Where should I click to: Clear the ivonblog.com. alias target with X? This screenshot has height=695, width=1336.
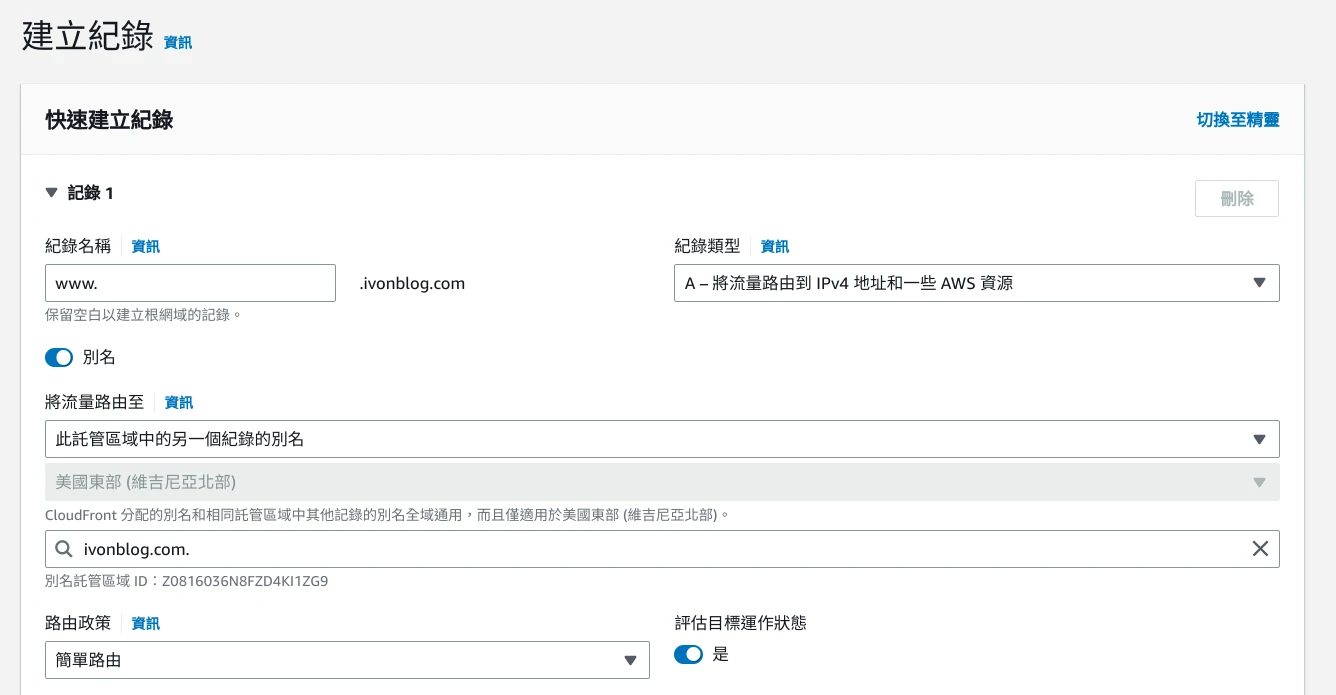(x=1260, y=549)
